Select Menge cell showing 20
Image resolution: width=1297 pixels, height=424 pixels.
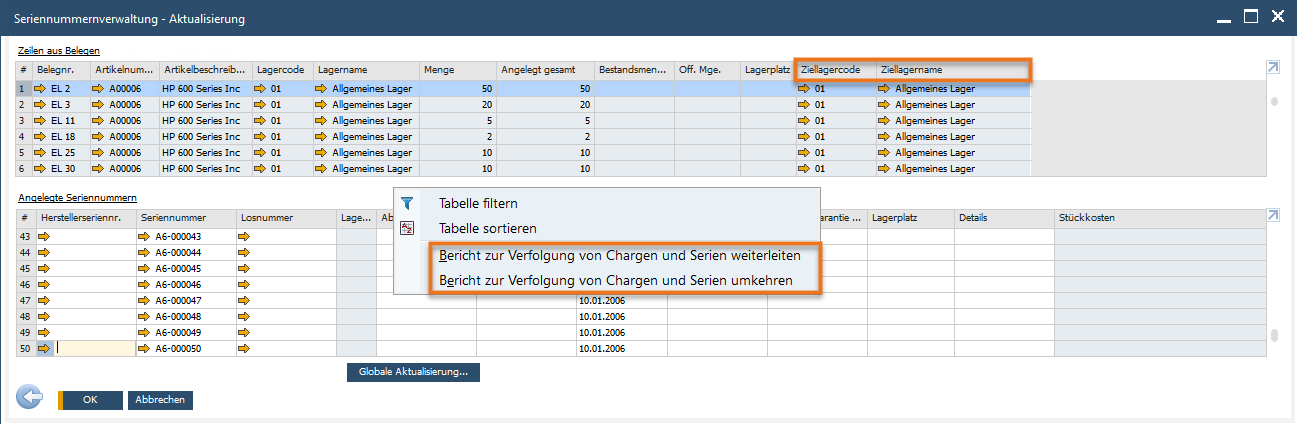click(x=458, y=105)
